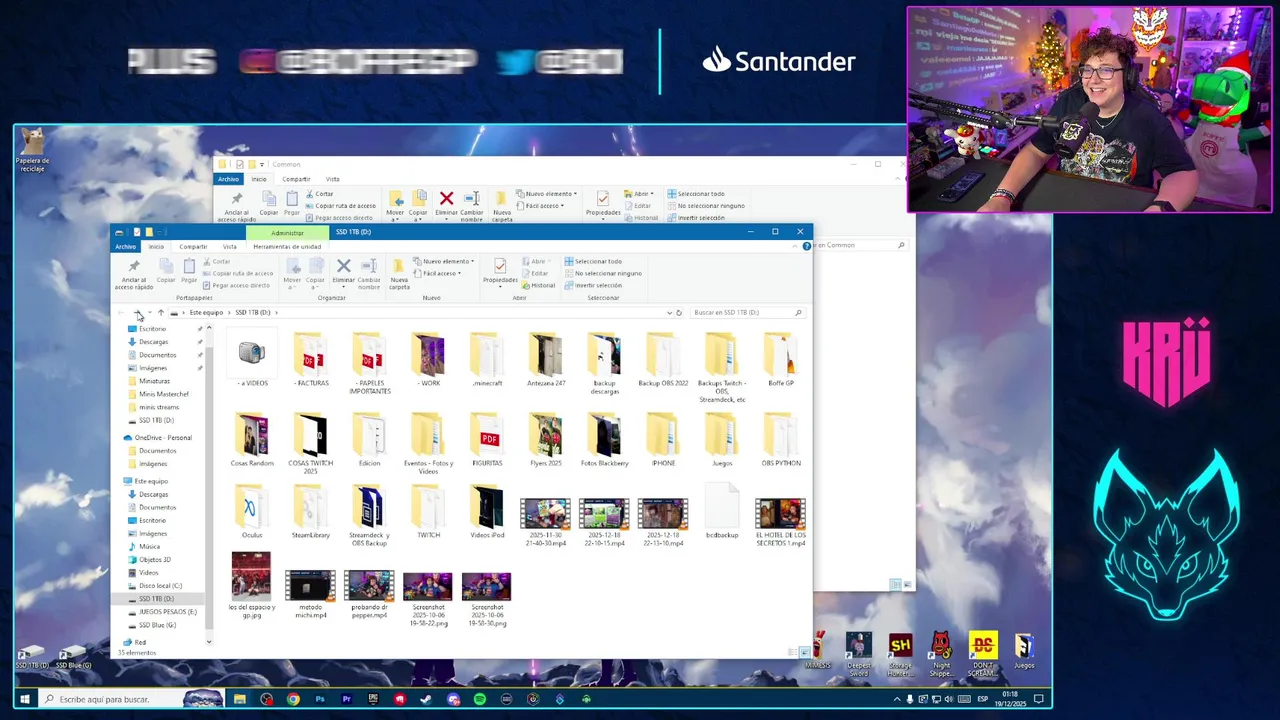Open the Nuevo elemento dropdown

click(444, 262)
